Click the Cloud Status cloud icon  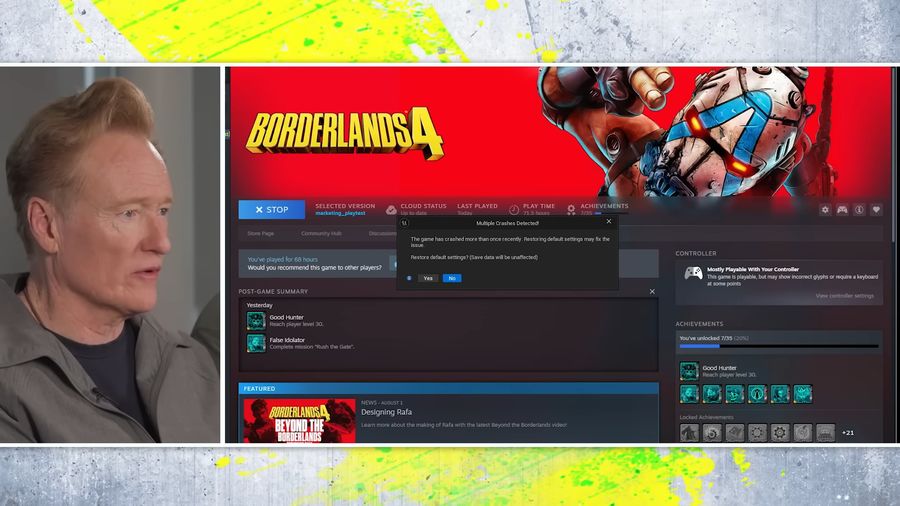coord(391,209)
